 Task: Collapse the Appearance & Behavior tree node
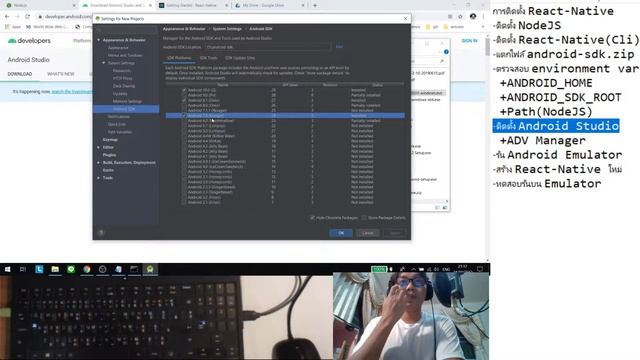98,40
